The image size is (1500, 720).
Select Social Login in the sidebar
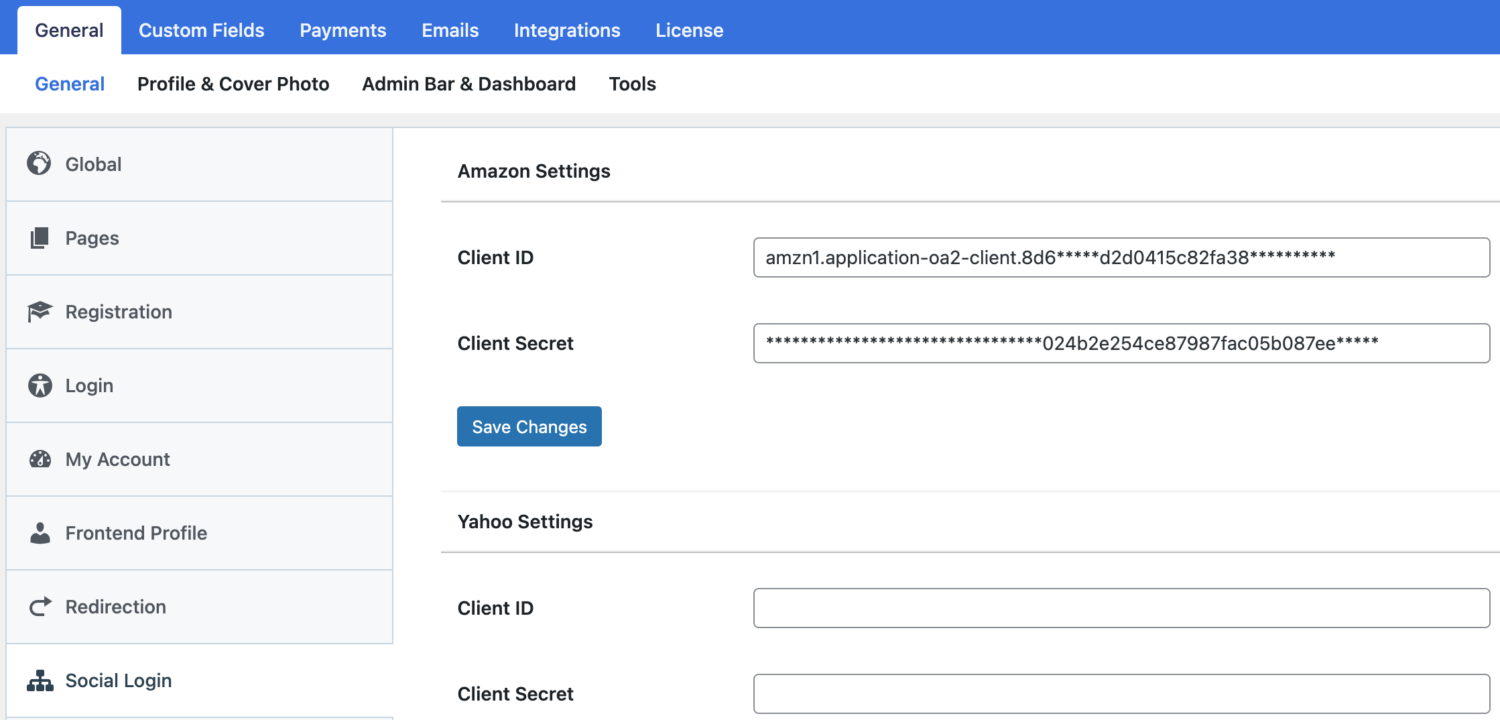point(200,681)
